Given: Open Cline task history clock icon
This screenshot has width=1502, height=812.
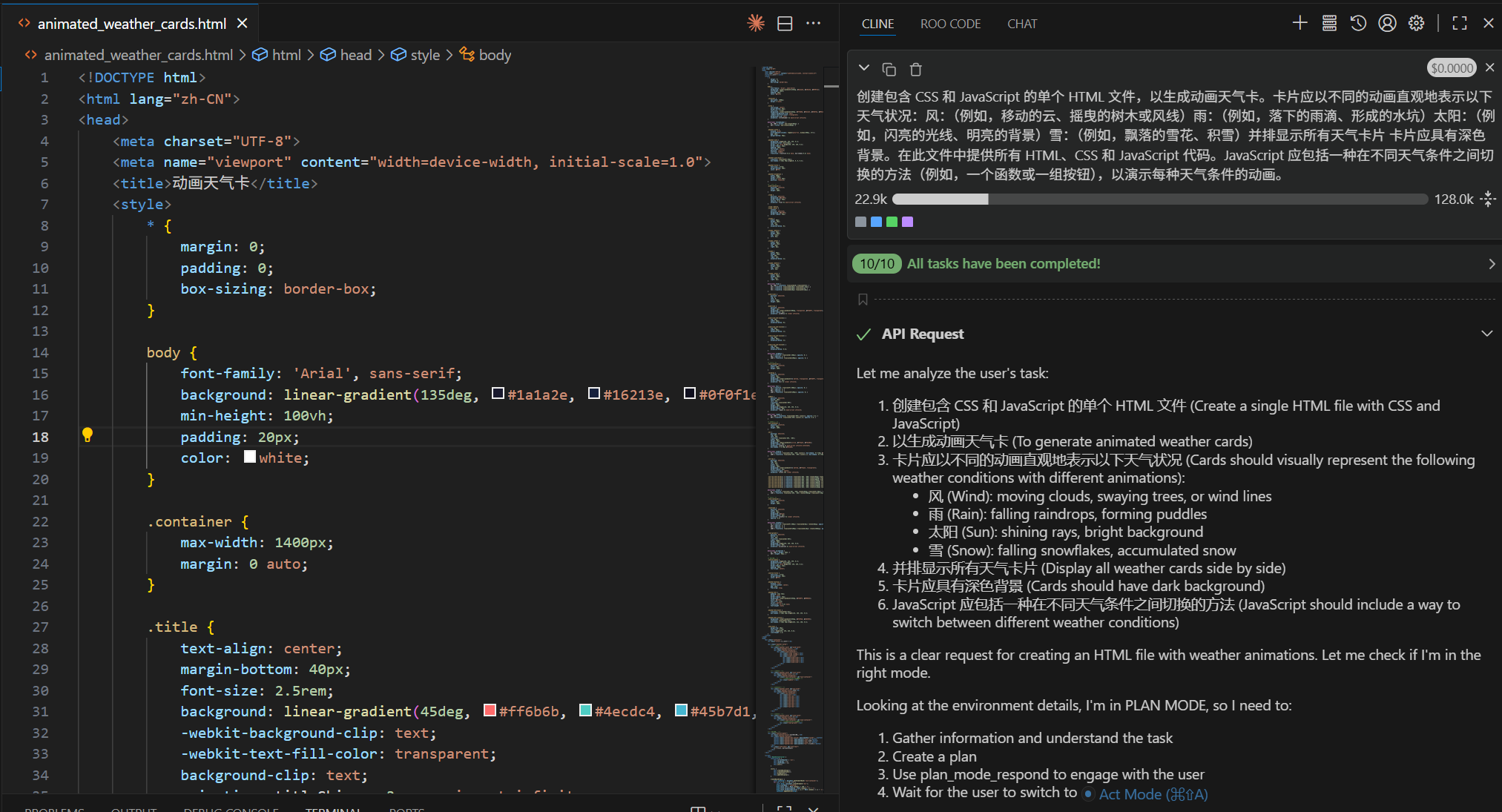Looking at the screenshot, I should pos(1358,23).
